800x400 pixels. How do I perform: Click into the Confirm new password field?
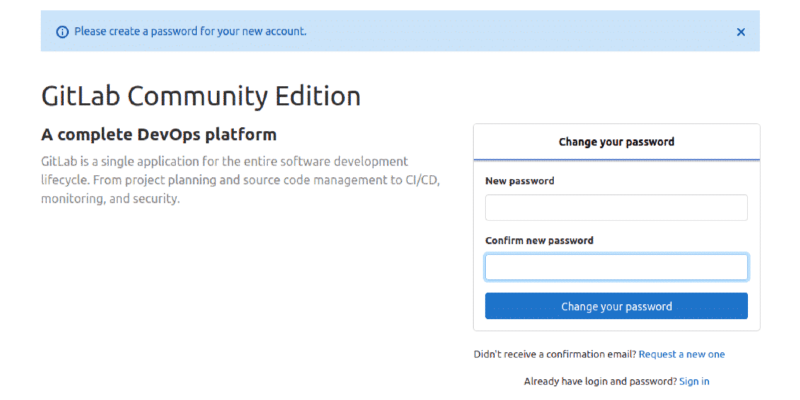[x=616, y=267]
